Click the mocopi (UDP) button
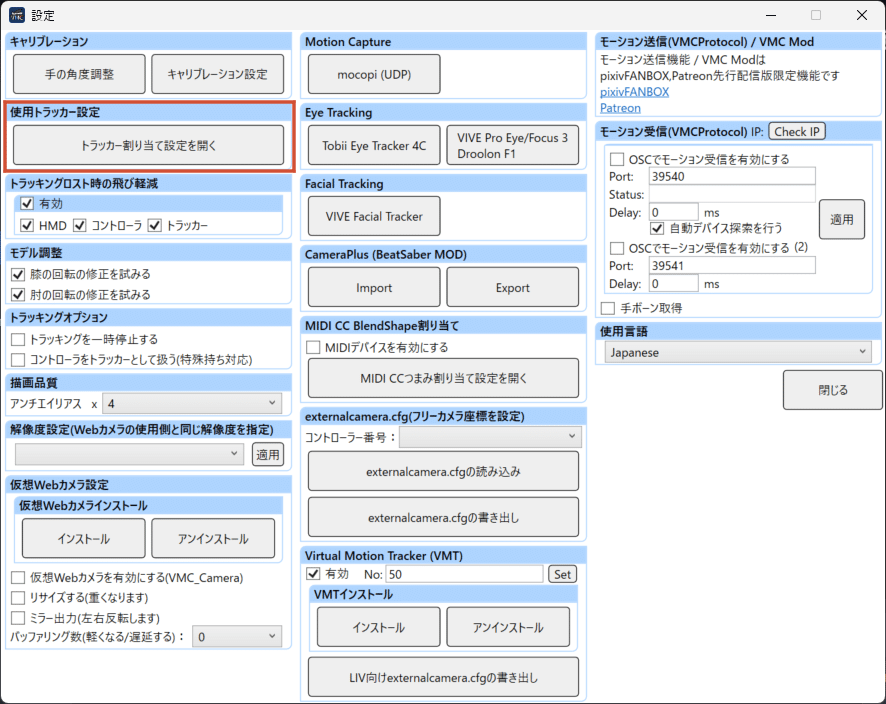Image resolution: width=886 pixels, height=704 pixels. (374, 74)
